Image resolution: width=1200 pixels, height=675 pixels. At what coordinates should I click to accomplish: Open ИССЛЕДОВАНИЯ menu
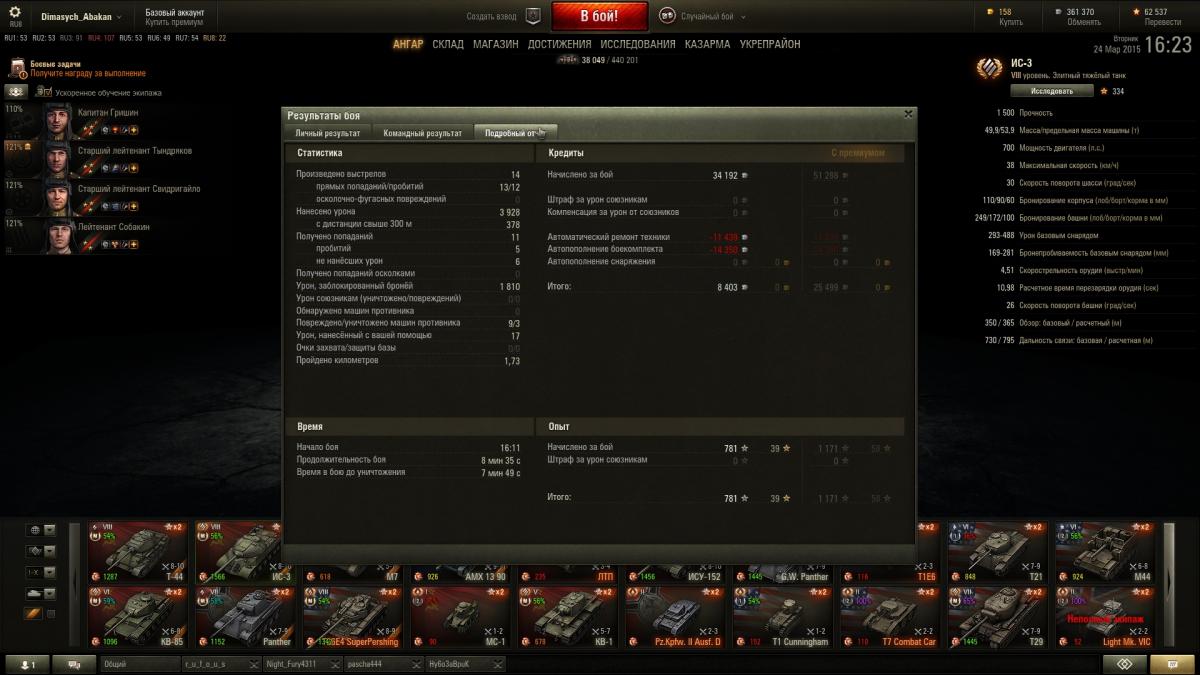[637, 45]
